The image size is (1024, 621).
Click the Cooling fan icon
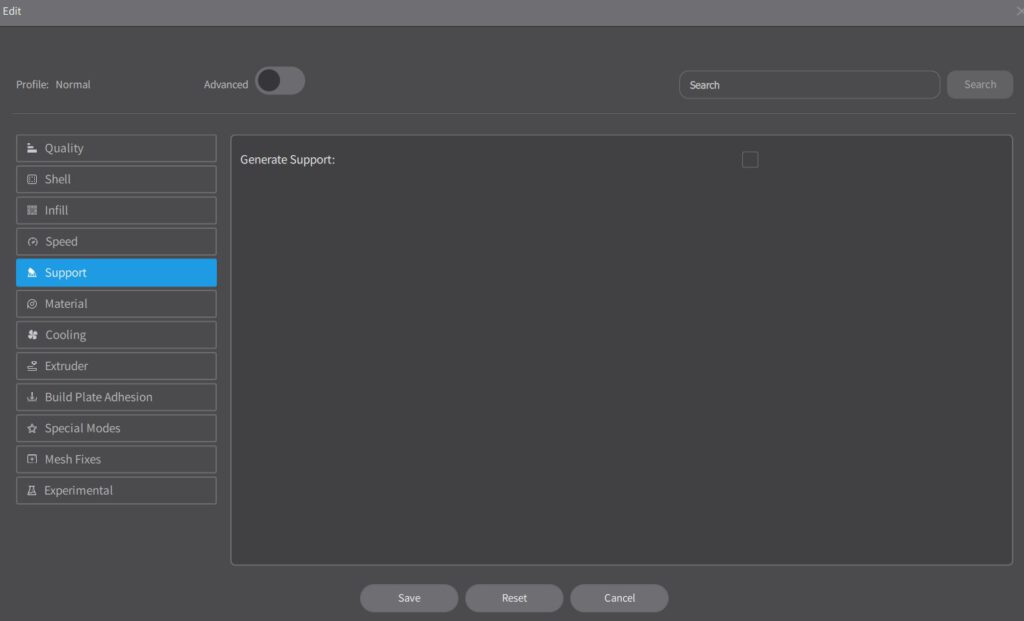coord(32,335)
